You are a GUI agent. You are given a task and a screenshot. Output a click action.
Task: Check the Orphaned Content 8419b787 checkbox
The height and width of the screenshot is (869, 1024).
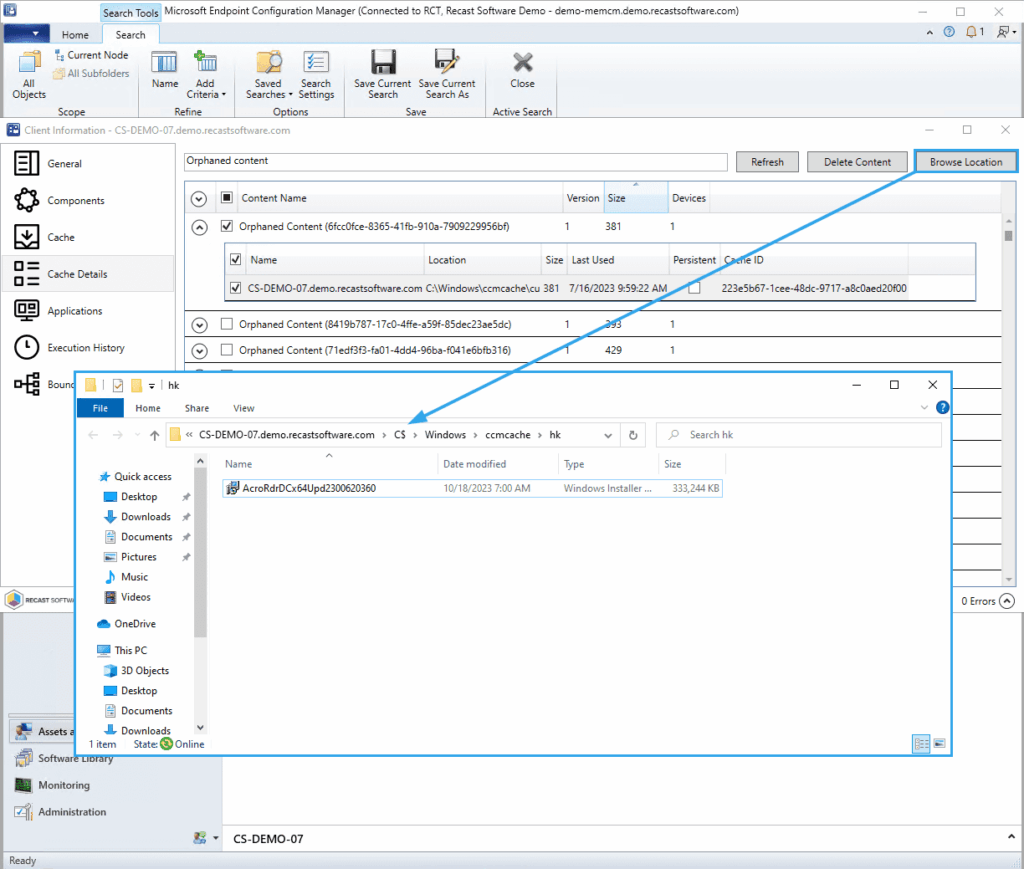(227, 324)
